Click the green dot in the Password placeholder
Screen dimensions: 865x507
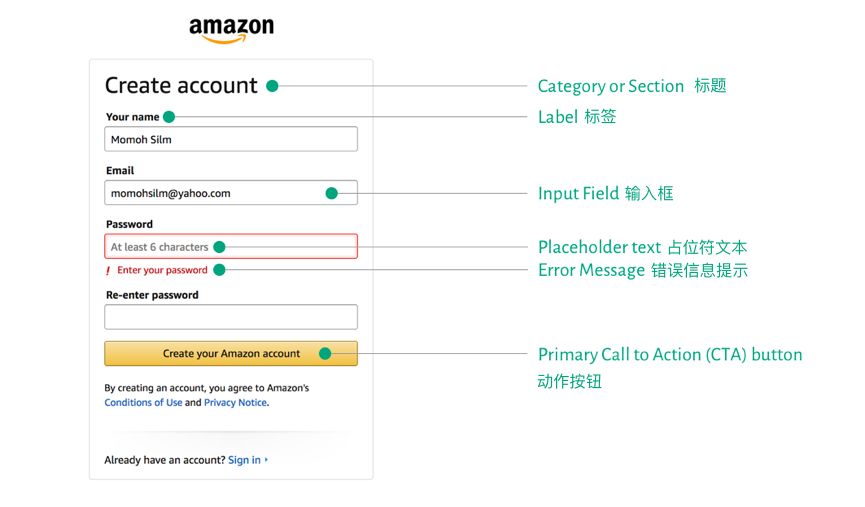pos(220,247)
